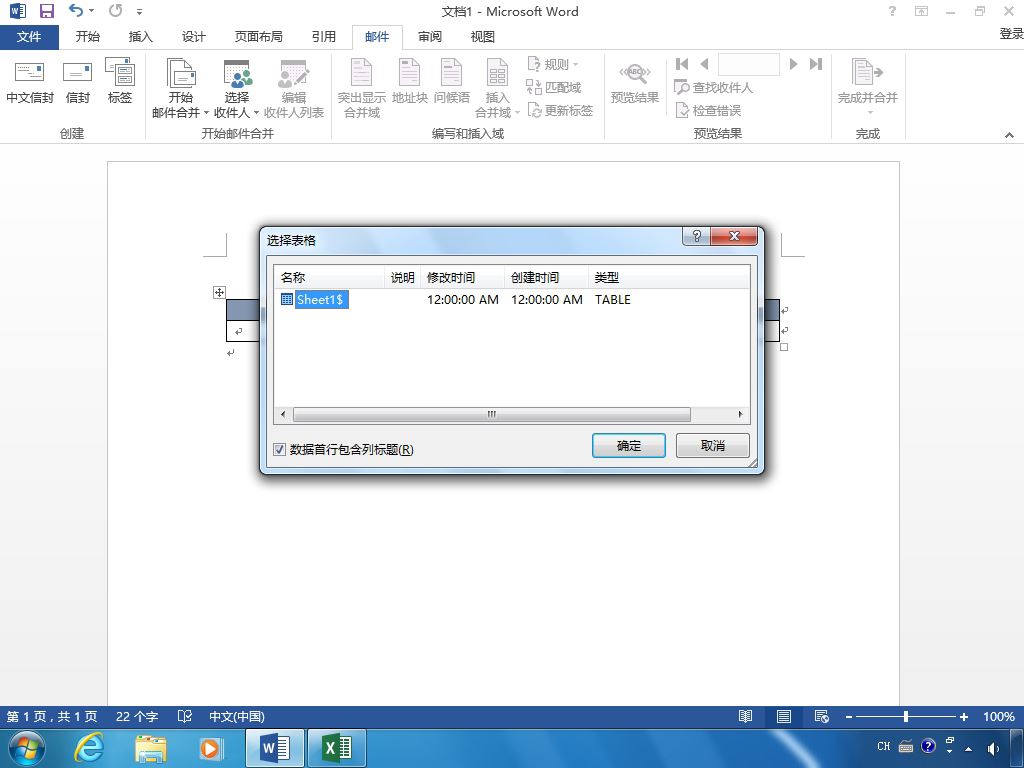
Task: Click Find Recipient (查找收件人)
Action: [713, 87]
